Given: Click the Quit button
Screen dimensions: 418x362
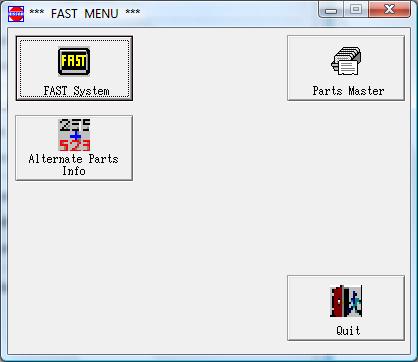Looking at the screenshot, I should click(x=346, y=308).
